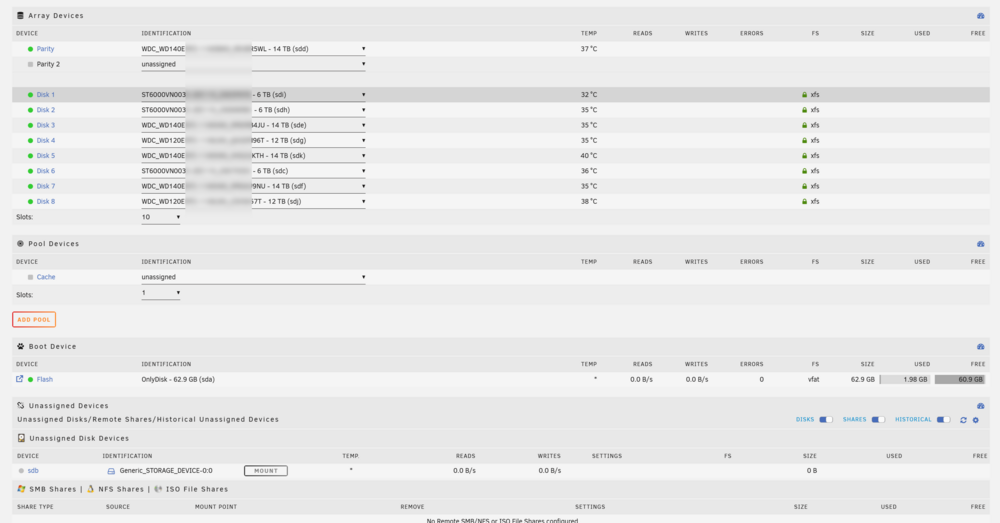This screenshot has width=1000, height=523.
Task: Click the Boot Device dashboard icon
Action: [980, 347]
